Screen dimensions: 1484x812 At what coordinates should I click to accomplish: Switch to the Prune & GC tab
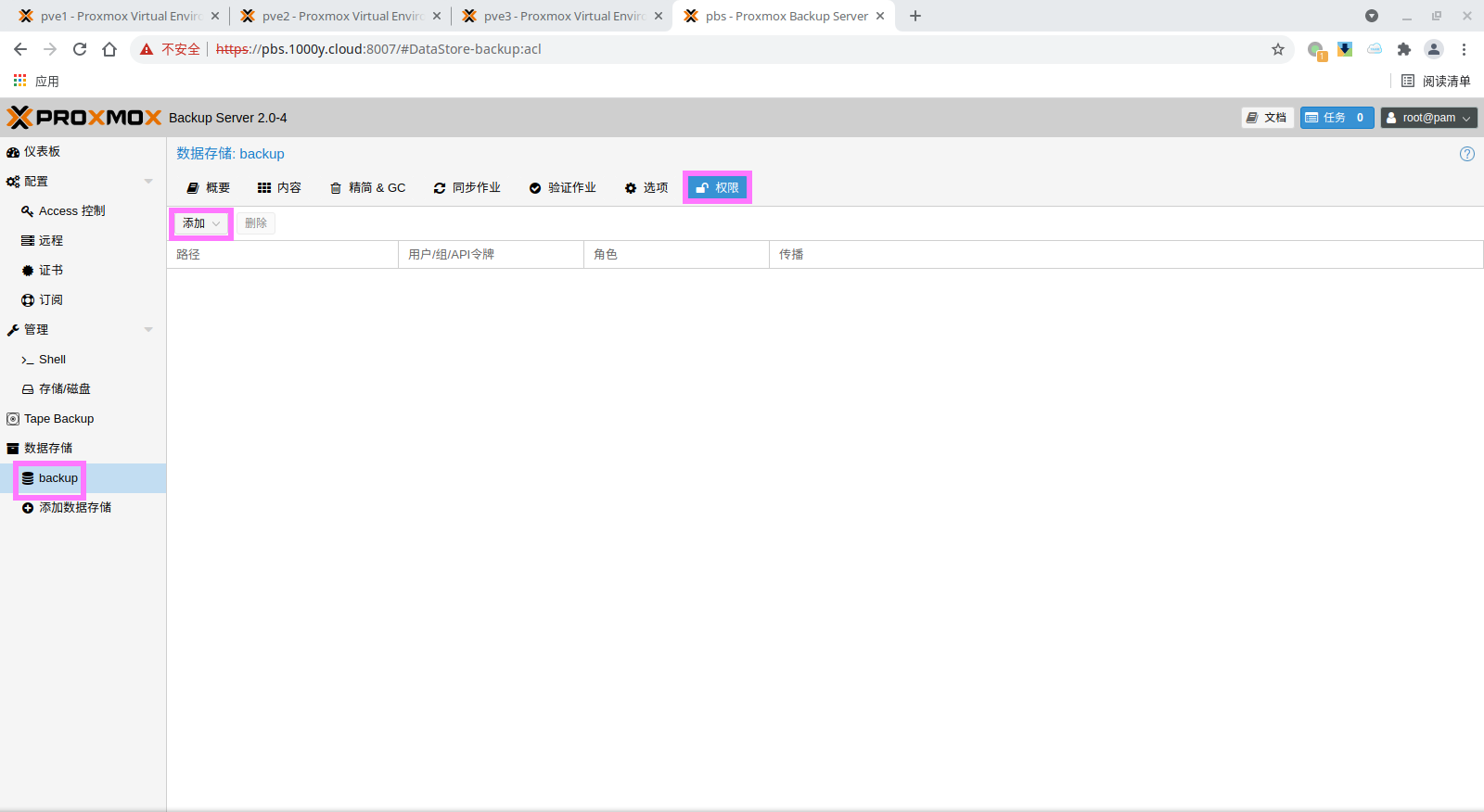368,188
